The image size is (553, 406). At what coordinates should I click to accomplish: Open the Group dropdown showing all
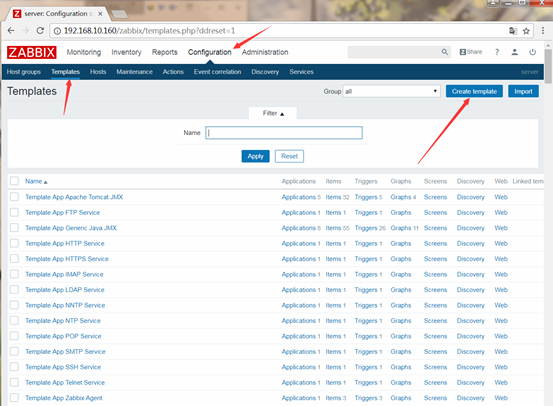pos(391,91)
